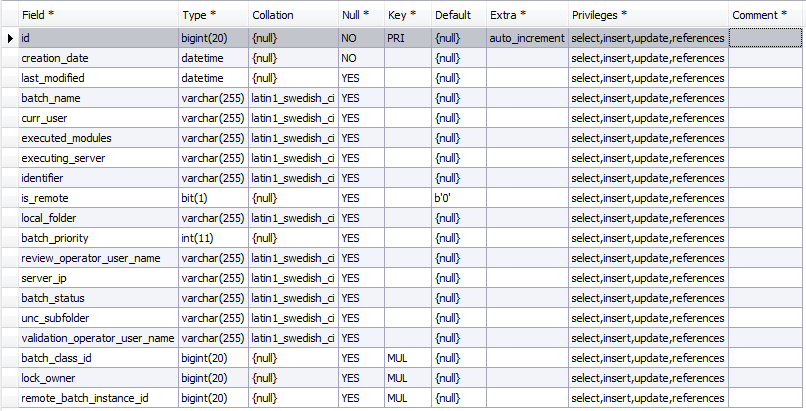The width and height of the screenshot is (806, 411).
Task: Select the review_operator_user_name field cell
Action: pos(99,258)
